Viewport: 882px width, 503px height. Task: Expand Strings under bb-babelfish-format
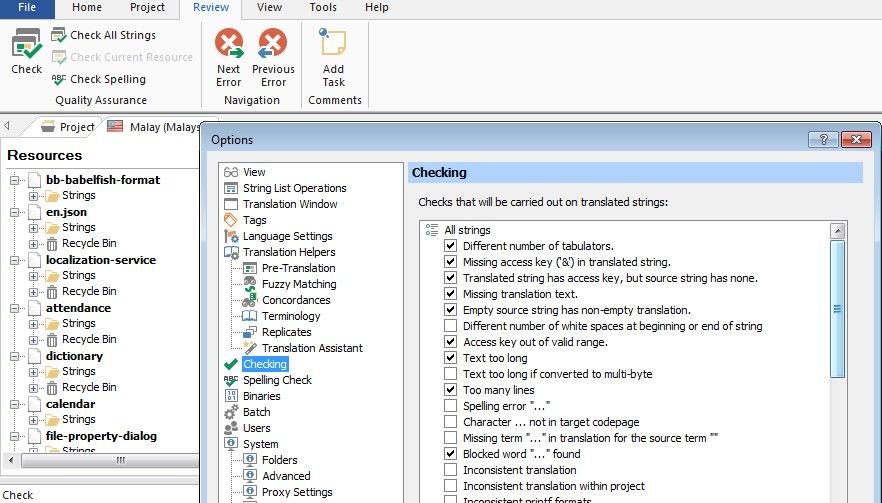pyautogui.click(x=34, y=196)
